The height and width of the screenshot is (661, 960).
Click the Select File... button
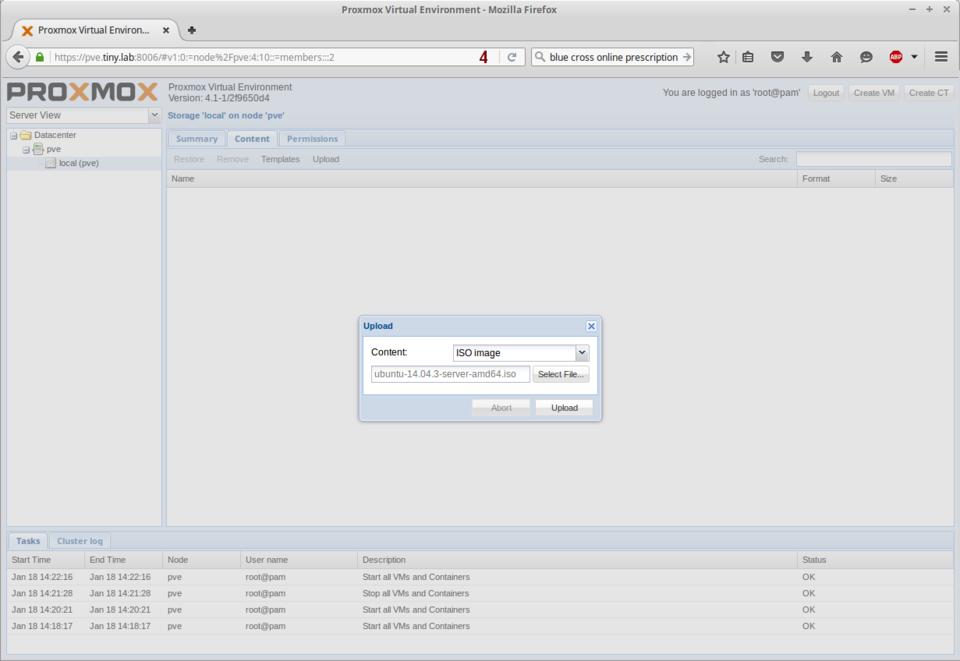pos(560,374)
